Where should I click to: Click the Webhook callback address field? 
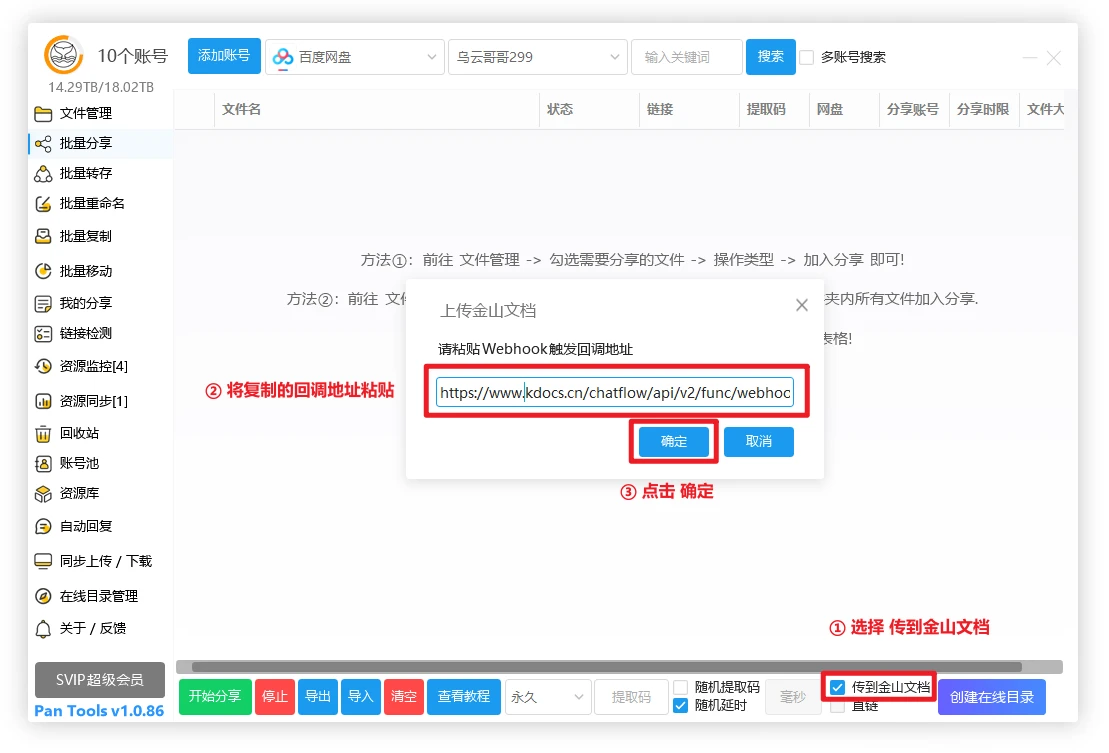[614, 393]
